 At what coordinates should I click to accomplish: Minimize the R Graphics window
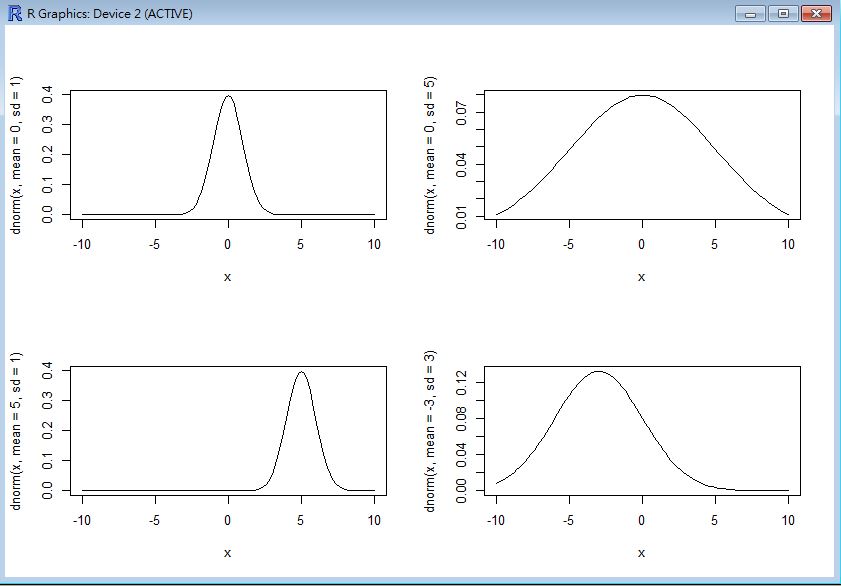point(751,14)
